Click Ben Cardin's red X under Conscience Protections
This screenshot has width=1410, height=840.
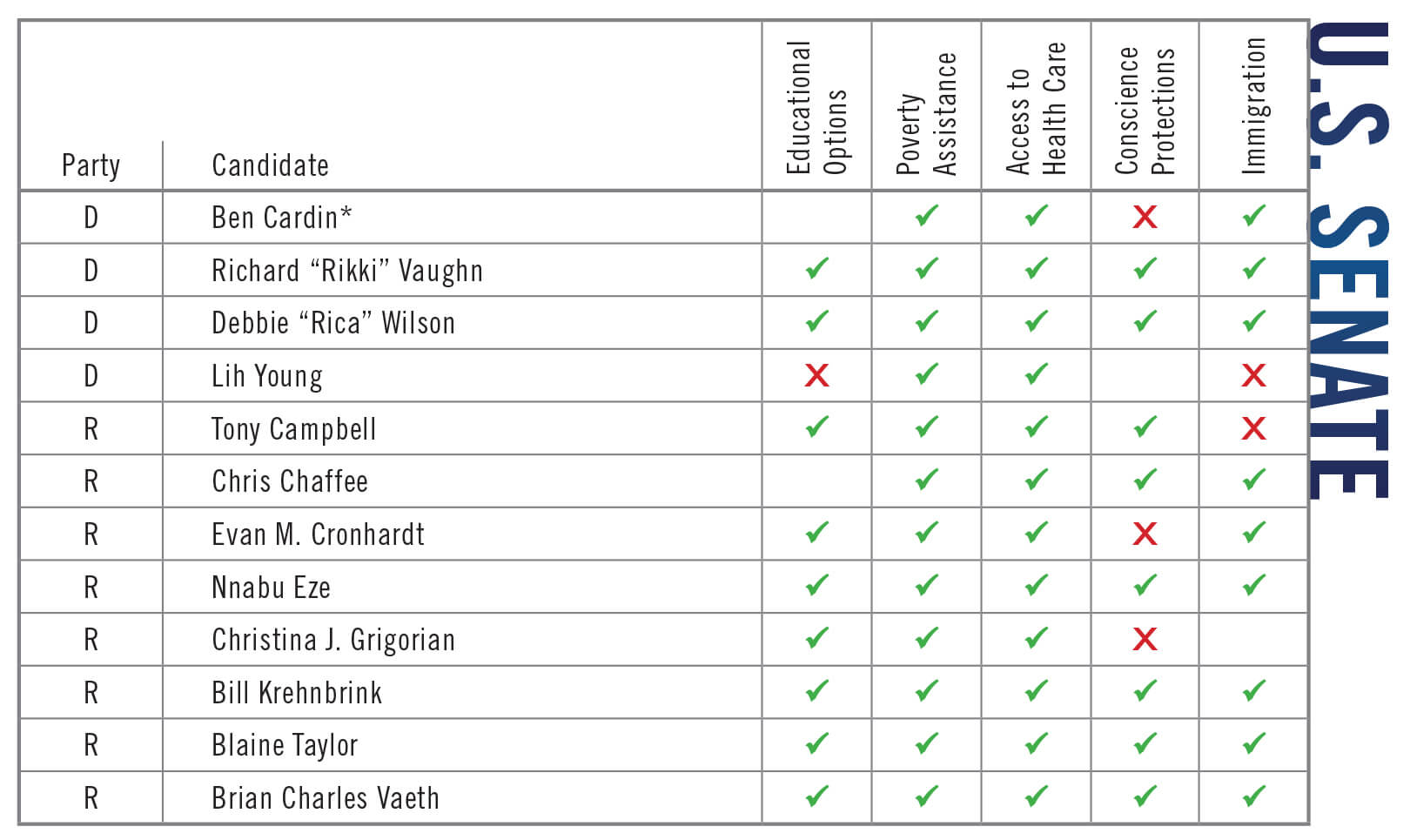pyautogui.click(x=1145, y=217)
